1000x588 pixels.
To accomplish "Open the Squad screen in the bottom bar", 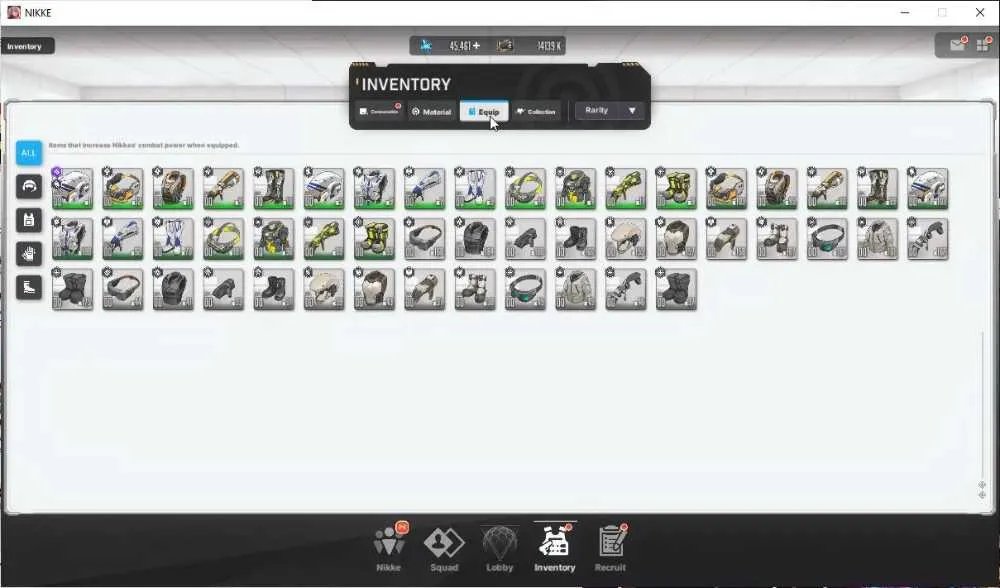I will (x=444, y=548).
